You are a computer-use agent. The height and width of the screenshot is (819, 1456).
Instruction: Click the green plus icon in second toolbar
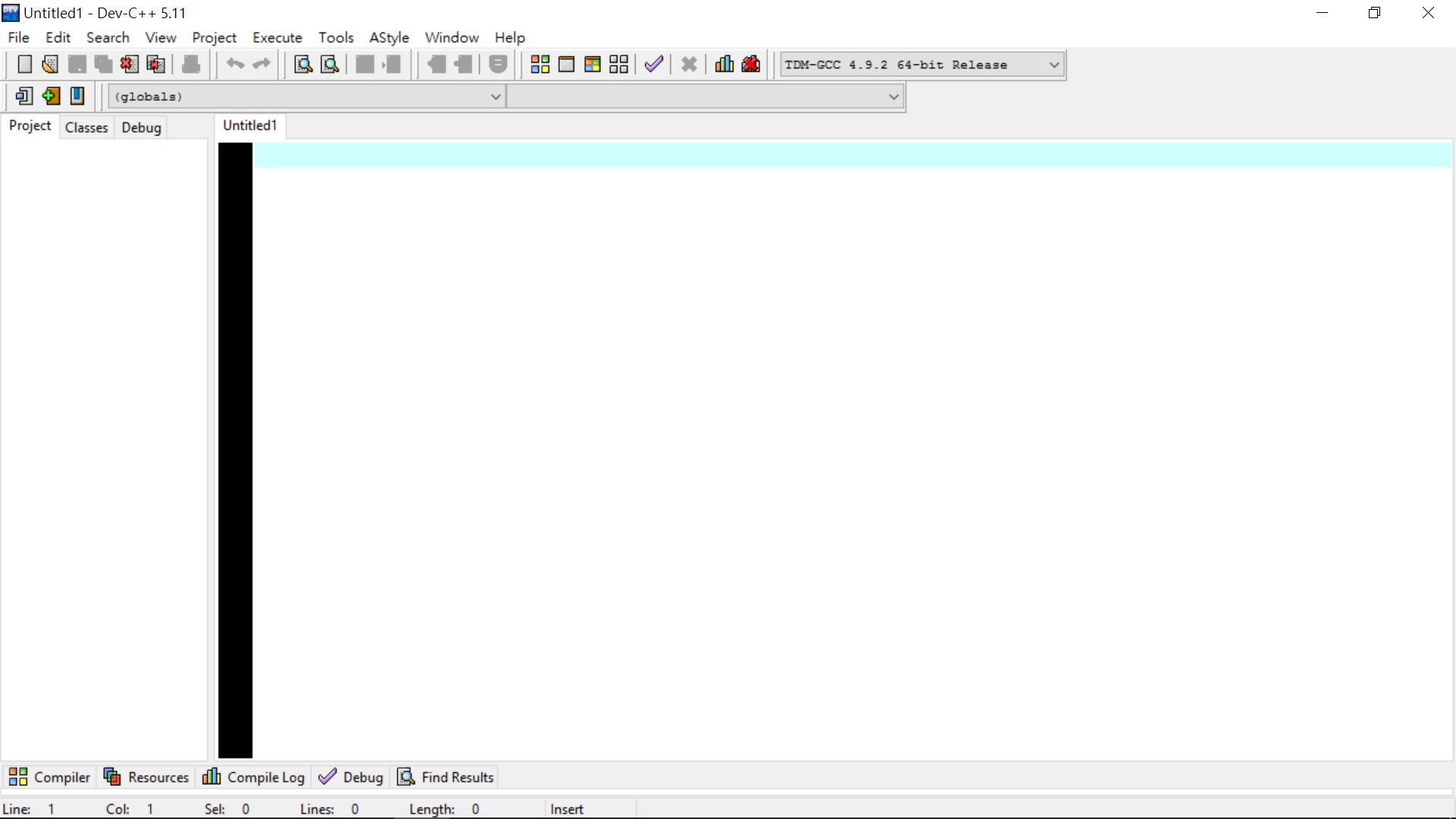51,96
